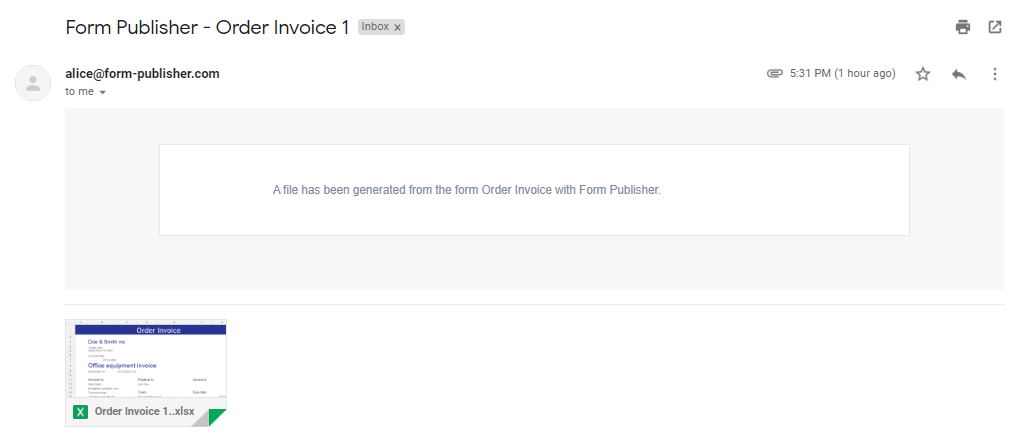Click the paperclip attachment indicator icon
The width and height of the screenshot is (1017, 447).
pyautogui.click(x=774, y=73)
